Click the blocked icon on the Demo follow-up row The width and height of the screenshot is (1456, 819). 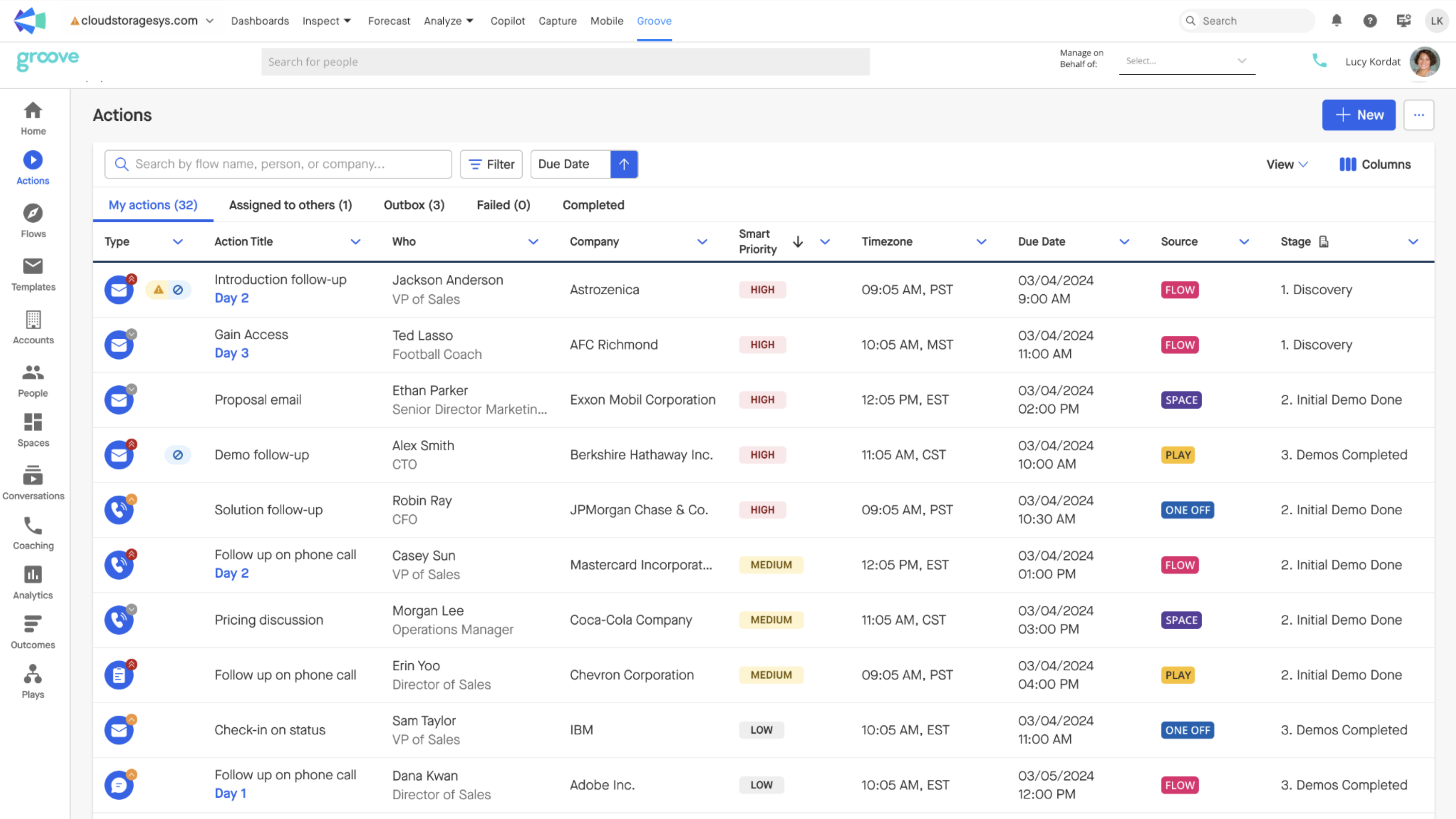(x=178, y=455)
